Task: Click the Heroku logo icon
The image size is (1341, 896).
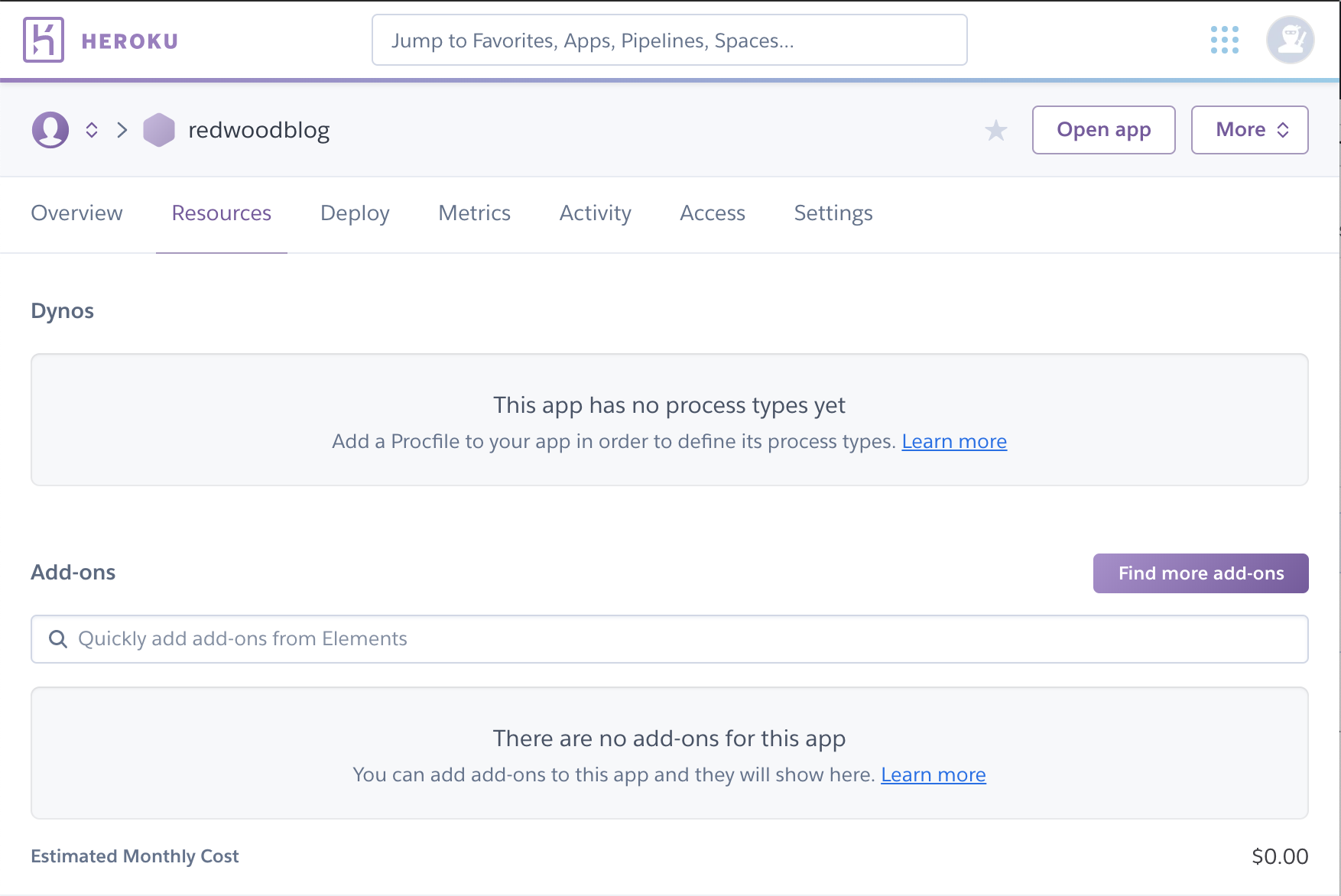Action: pyautogui.click(x=44, y=40)
